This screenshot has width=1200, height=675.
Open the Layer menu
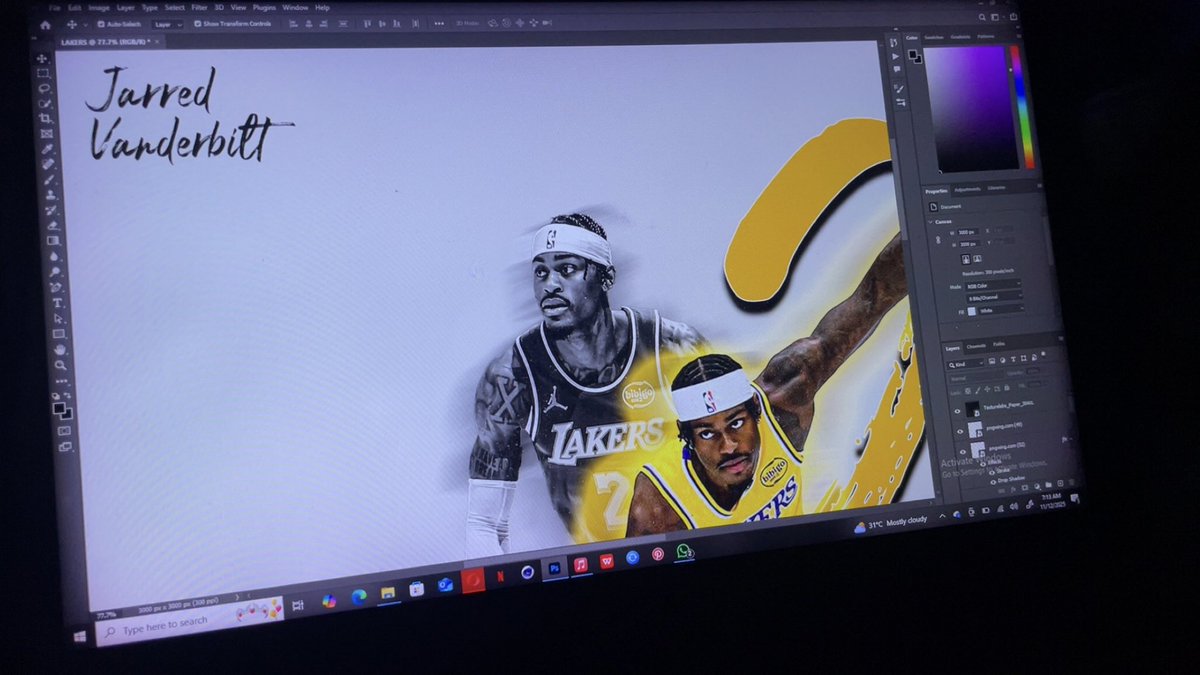pyautogui.click(x=126, y=7)
